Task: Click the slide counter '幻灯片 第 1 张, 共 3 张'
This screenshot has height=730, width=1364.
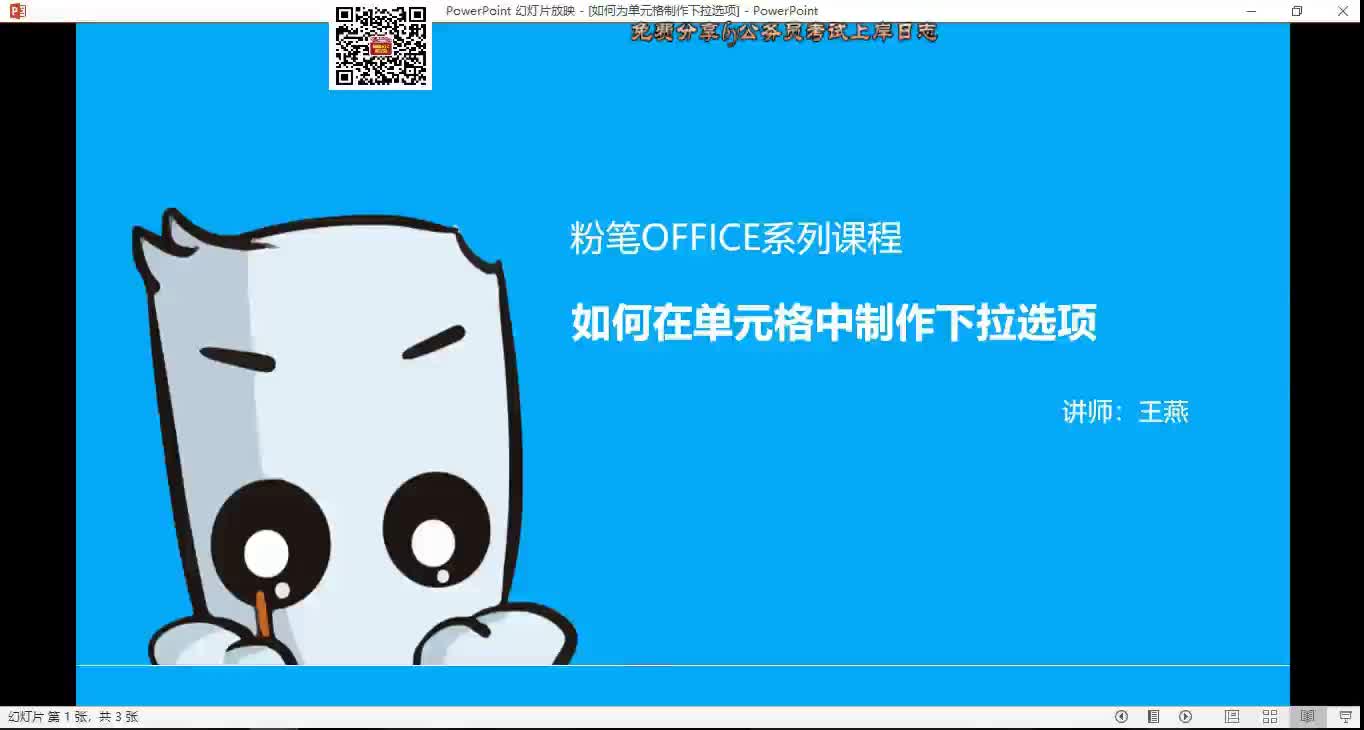Action: 73,717
